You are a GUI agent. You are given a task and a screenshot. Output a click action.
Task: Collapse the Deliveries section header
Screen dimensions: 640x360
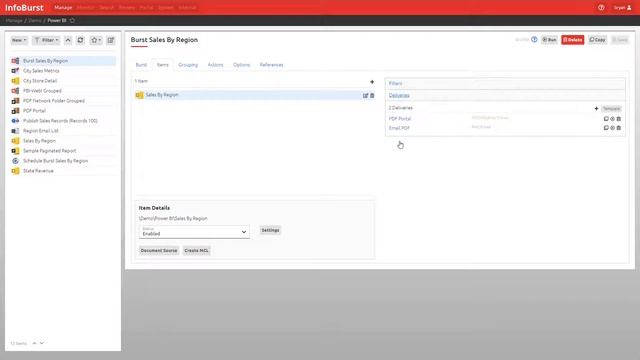click(505, 95)
